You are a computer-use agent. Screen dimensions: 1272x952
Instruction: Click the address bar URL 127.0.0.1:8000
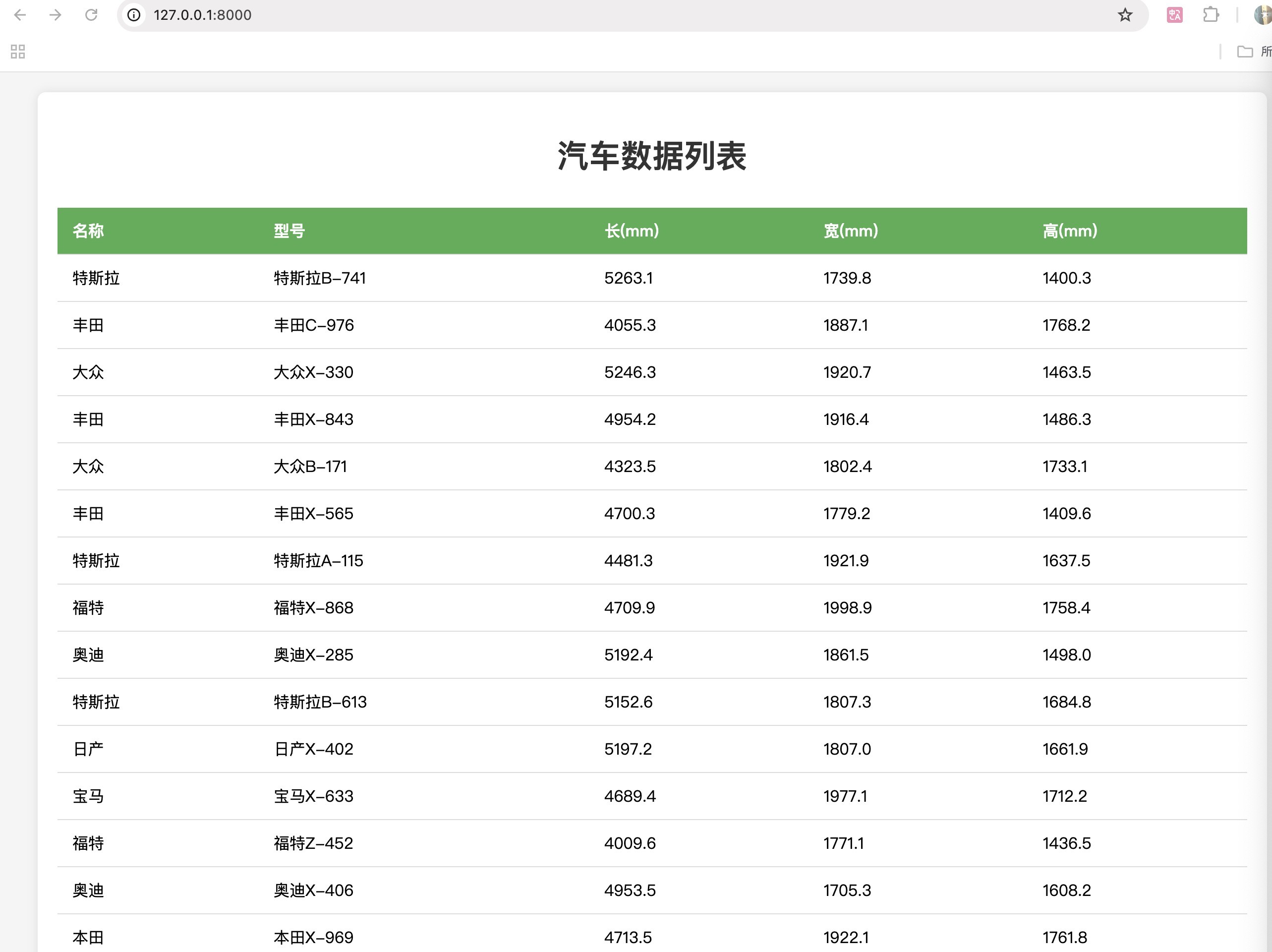click(202, 15)
